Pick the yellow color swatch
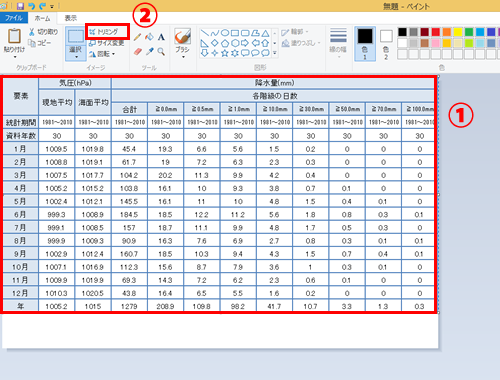The height and width of the screenshot is (380, 500). (458, 32)
